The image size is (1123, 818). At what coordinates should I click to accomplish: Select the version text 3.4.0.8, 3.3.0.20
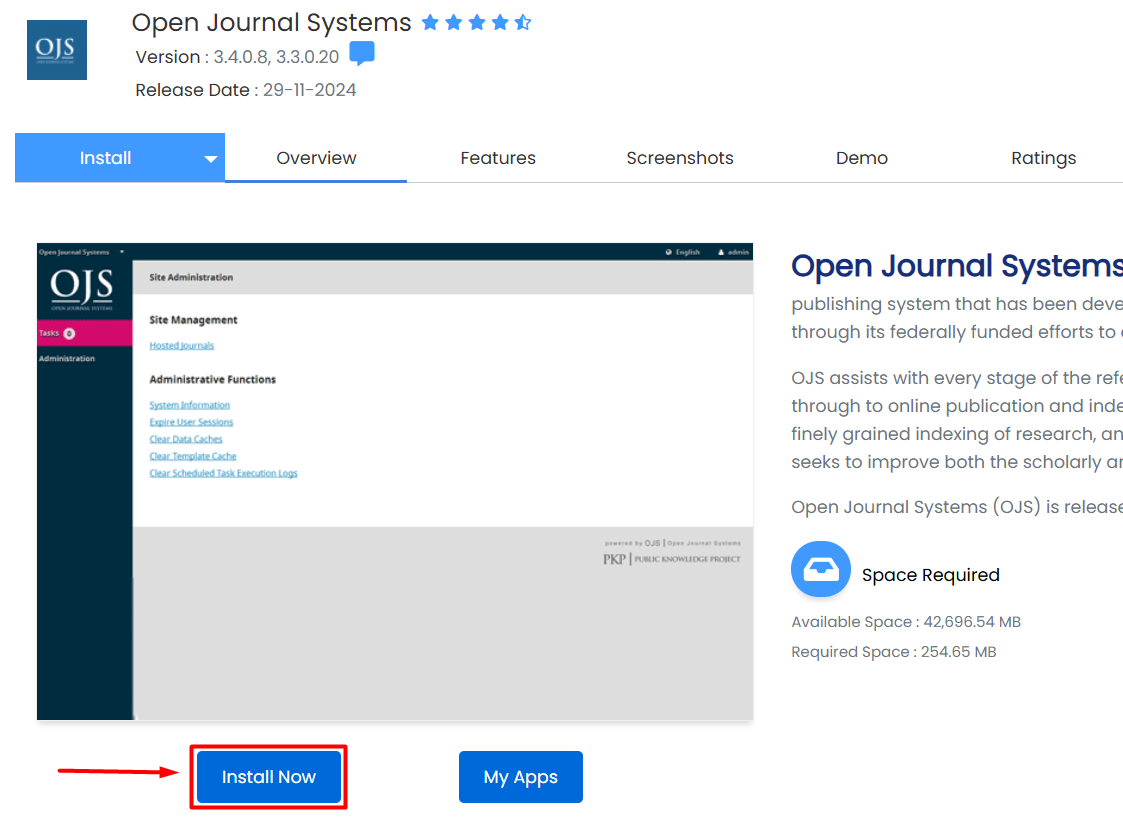[x=276, y=57]
